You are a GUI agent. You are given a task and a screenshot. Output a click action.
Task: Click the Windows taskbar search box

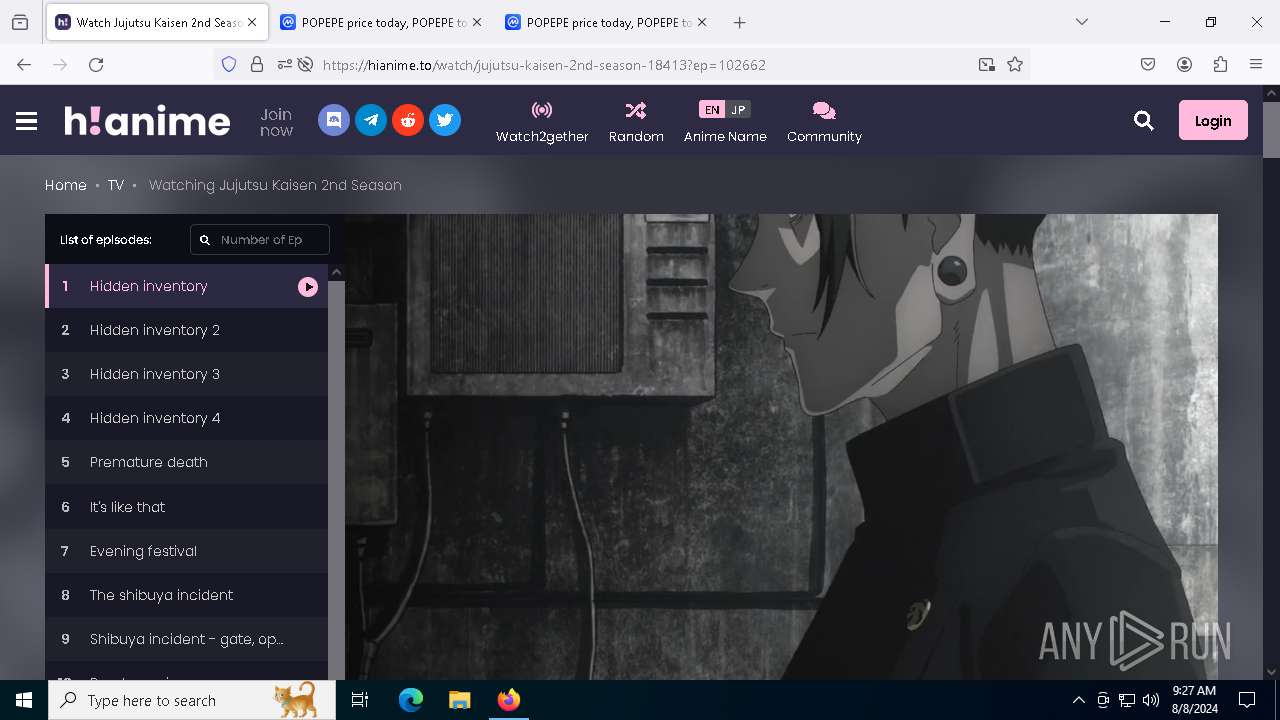pyautogui.click(x=190, y=700)
